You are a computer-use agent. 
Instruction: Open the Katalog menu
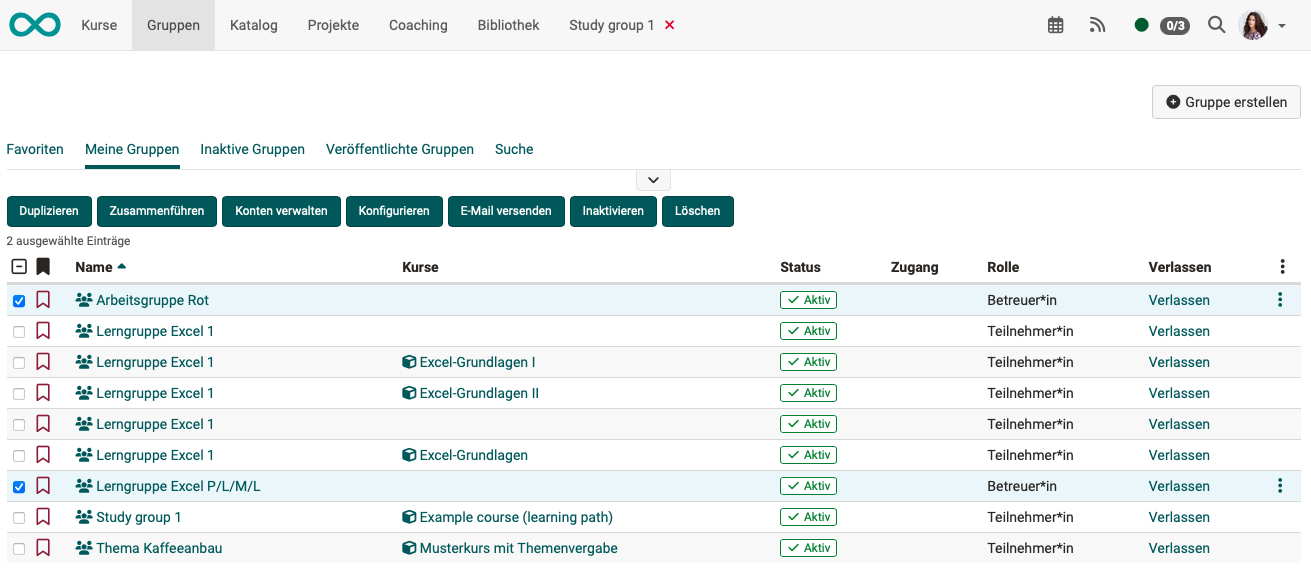coord(254,25)
